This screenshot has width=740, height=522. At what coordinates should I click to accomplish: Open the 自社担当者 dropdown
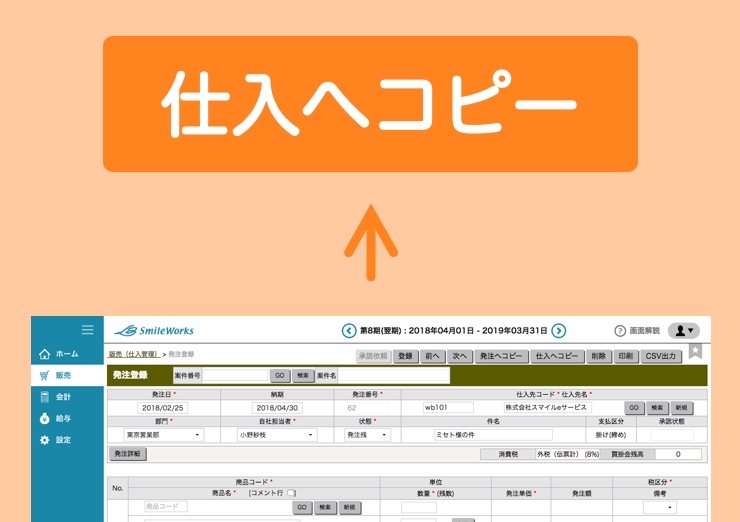pos(277,435)
